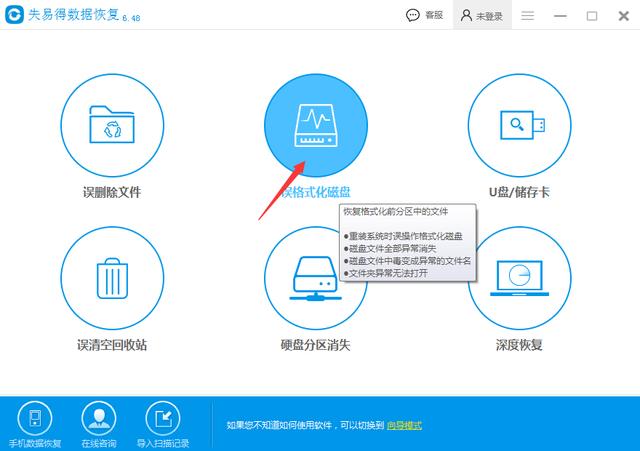Click the 手机数据恢复 label text
Viewport: 640px width, 451px height.
pos(35,443)
